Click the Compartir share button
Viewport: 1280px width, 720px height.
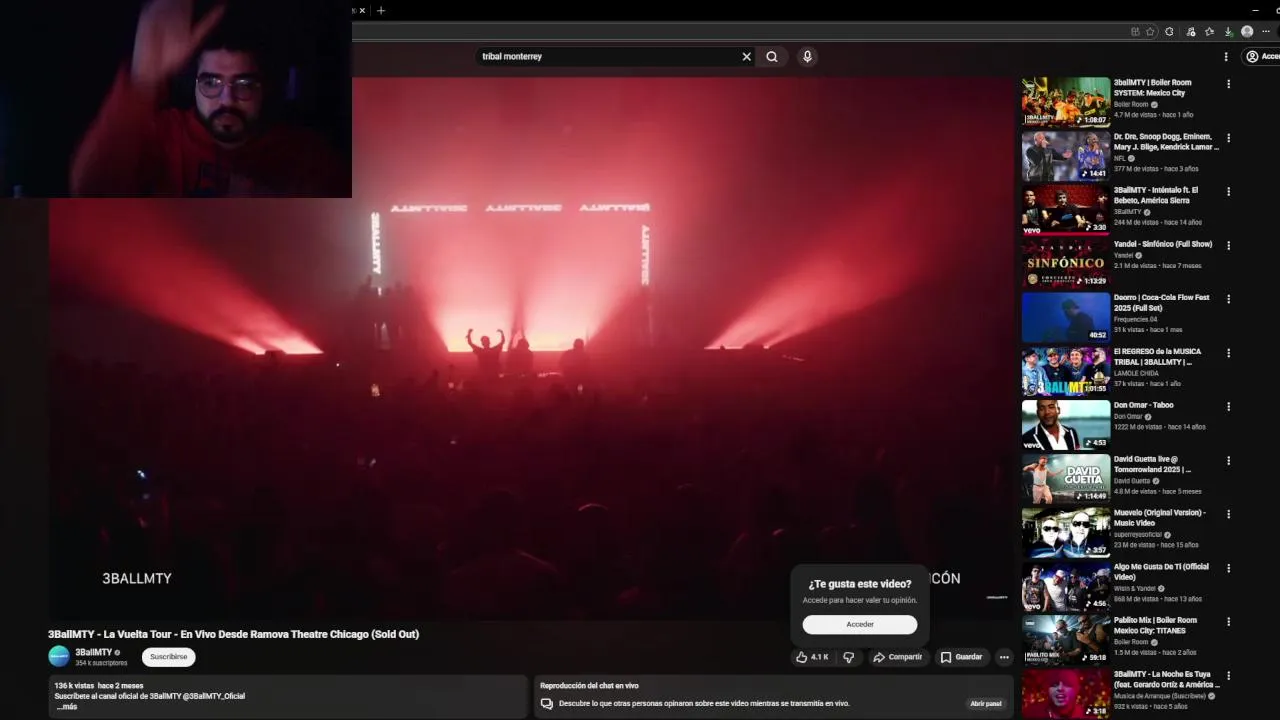pos(897,657)
